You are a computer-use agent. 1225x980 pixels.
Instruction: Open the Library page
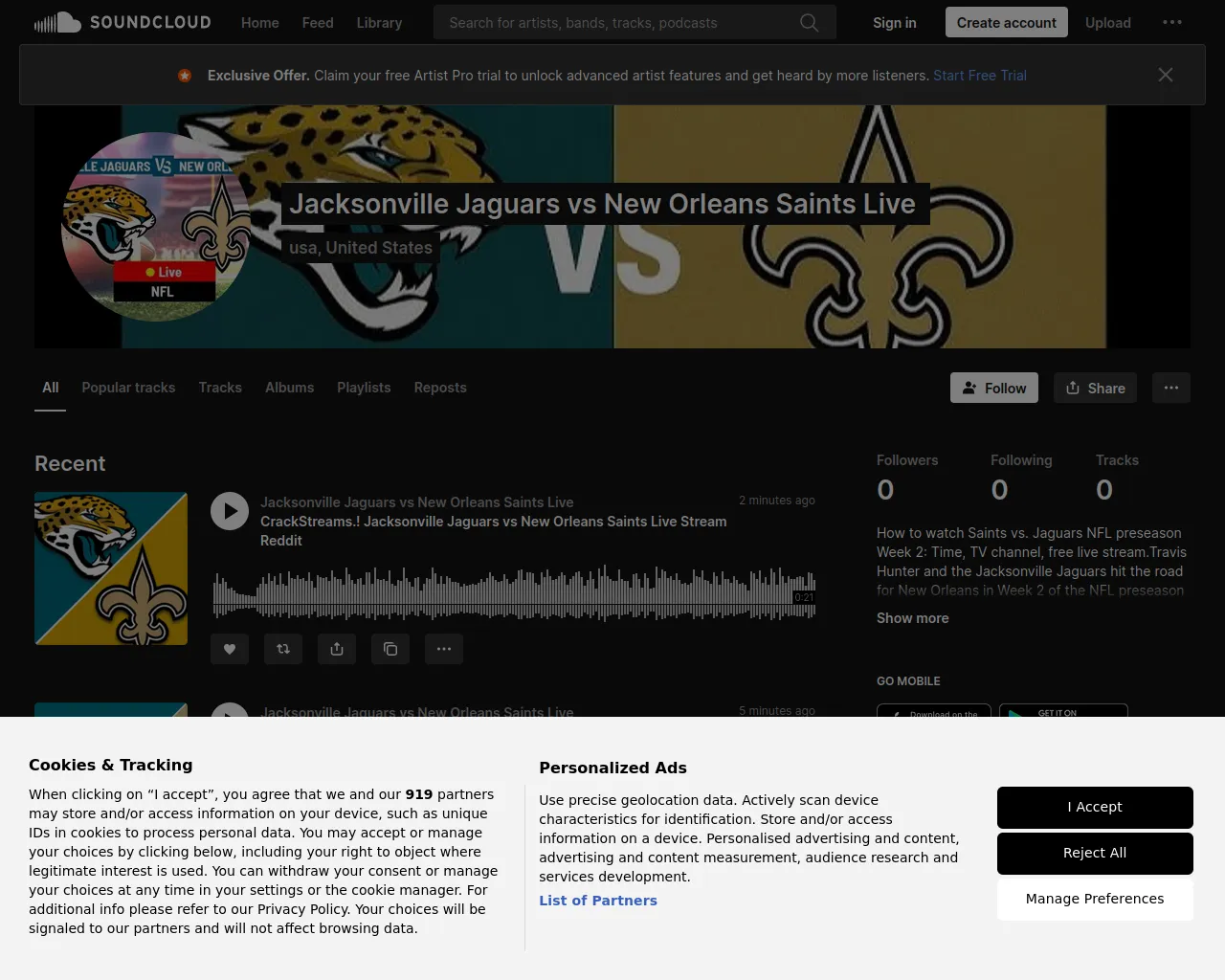pyautogui.click(x=379, y=22)
